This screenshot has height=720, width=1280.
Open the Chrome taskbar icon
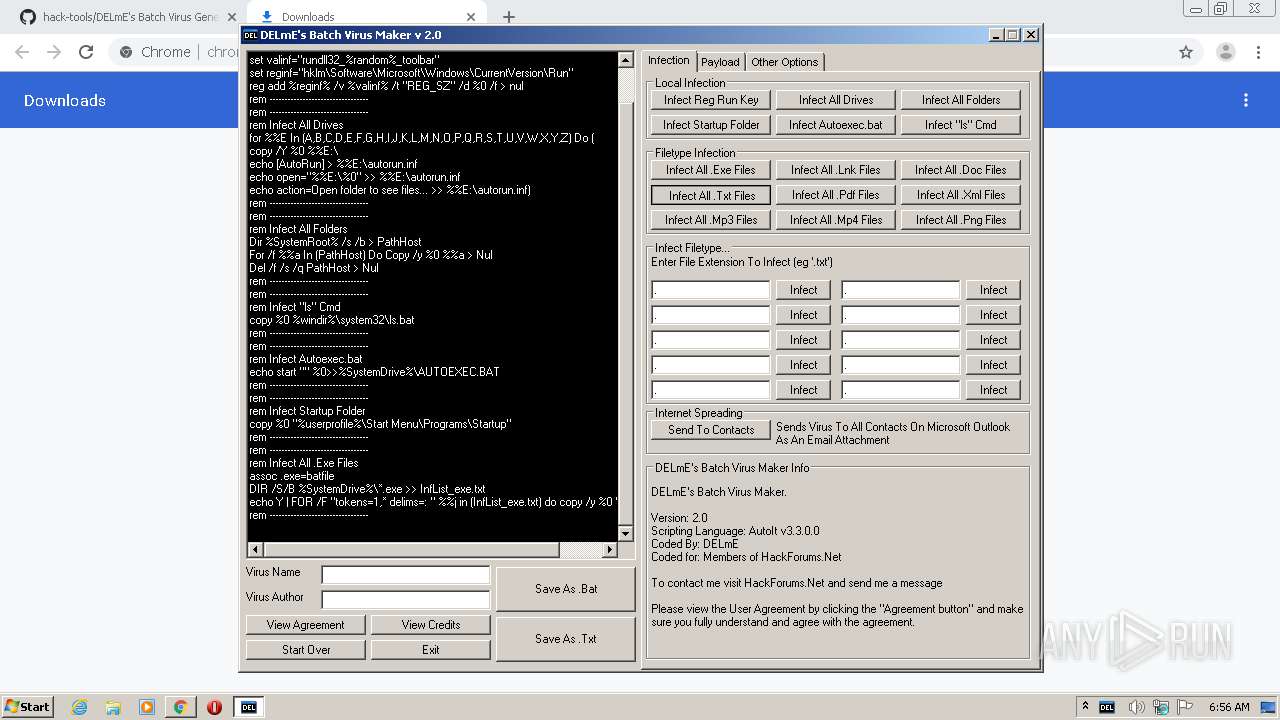pyautogui.click(x=180, y=707)
